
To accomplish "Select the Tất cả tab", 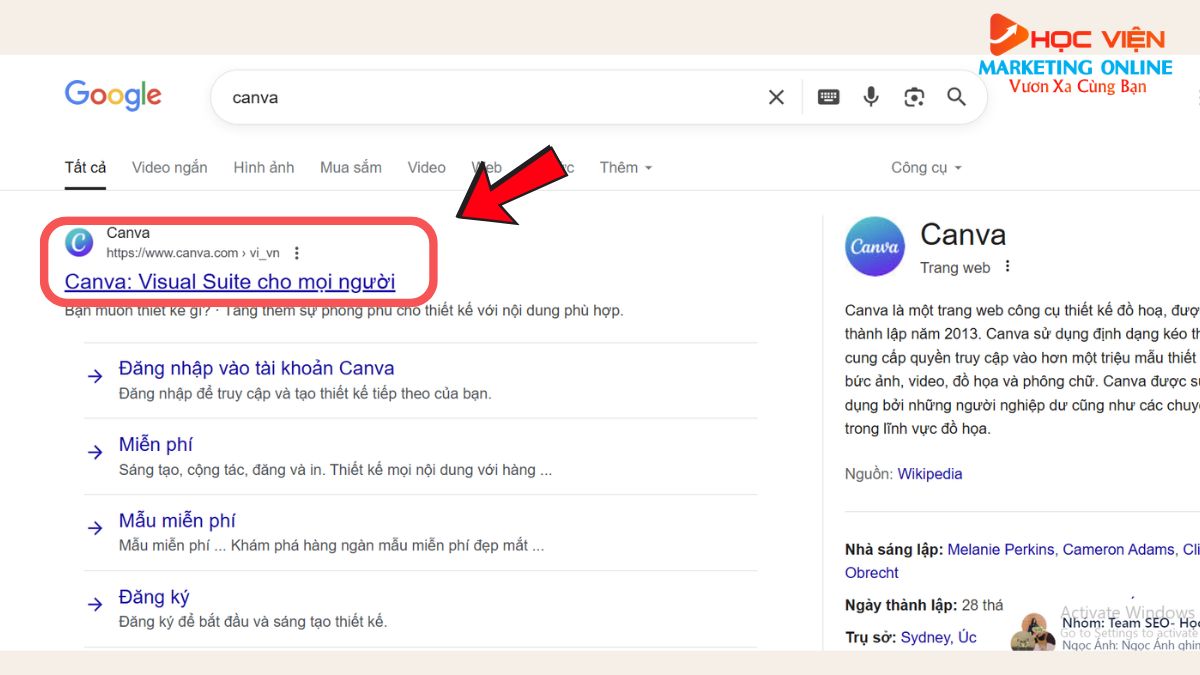I will pyautogui.click(x=86, y=167).
